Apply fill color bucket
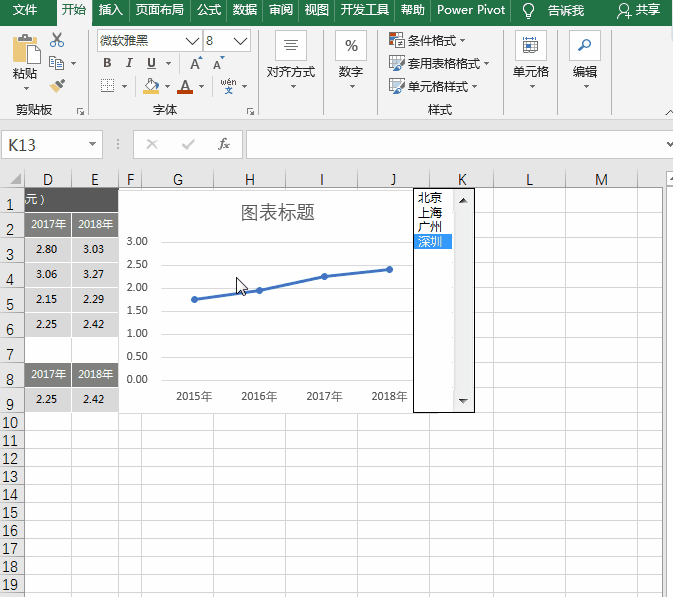This screenshot has width=673, height=597. point(151,86)
